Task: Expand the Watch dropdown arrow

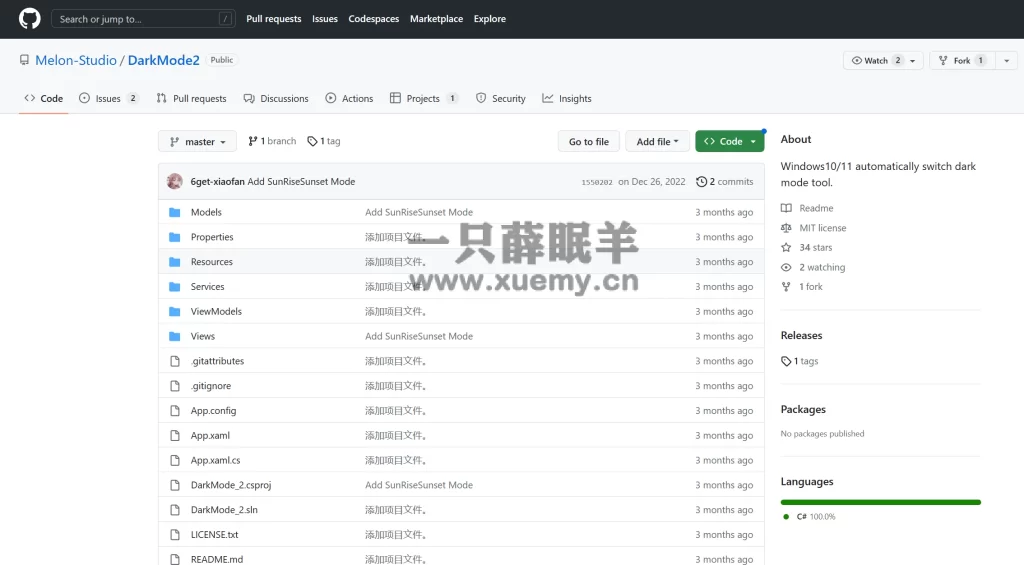Action: [913, 60]
